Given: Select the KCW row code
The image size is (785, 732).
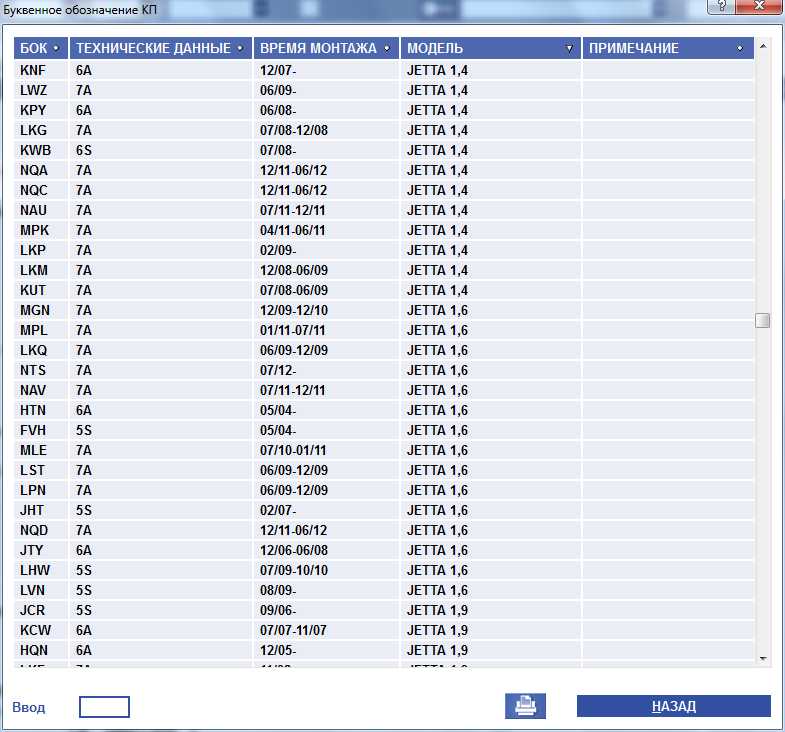Looking at the screenshot, I should pyautogui.click(x=36, y=630).
